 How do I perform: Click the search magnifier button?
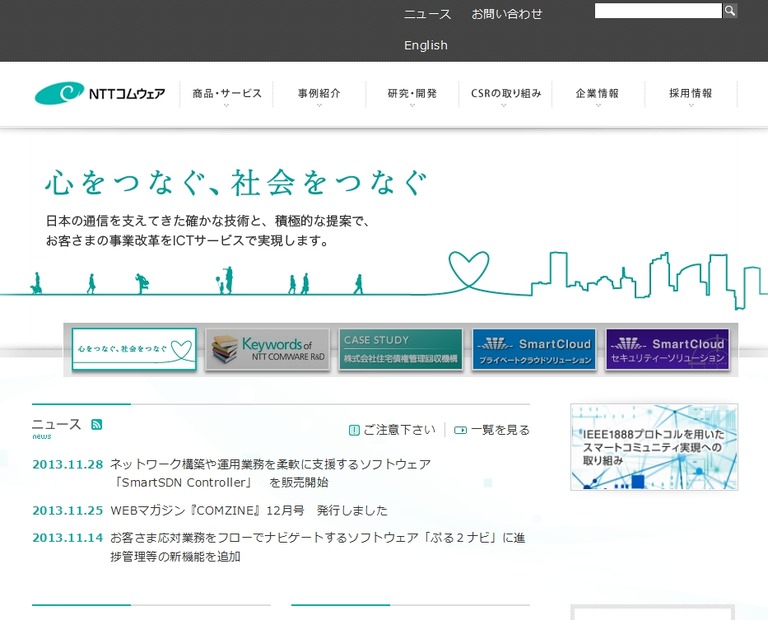[x=730, y=11]
